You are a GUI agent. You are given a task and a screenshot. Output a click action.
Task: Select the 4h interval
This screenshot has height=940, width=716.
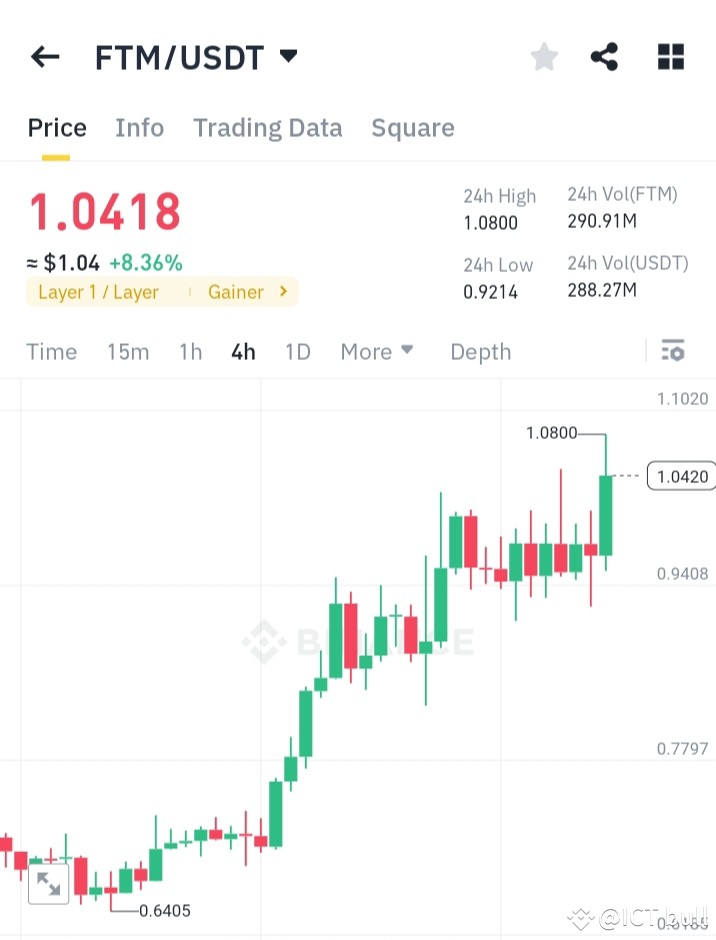point(242,351)
